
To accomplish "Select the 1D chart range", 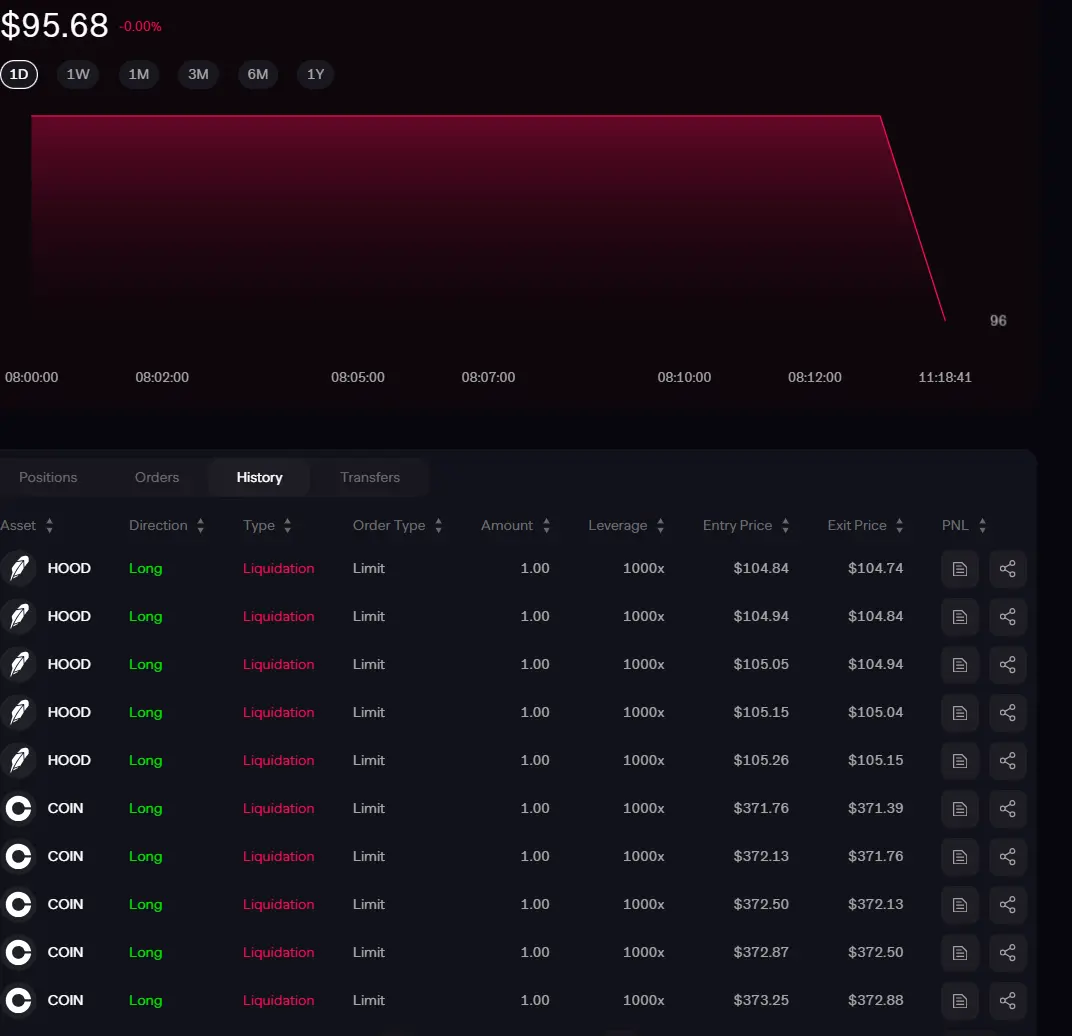I will 18,74.
